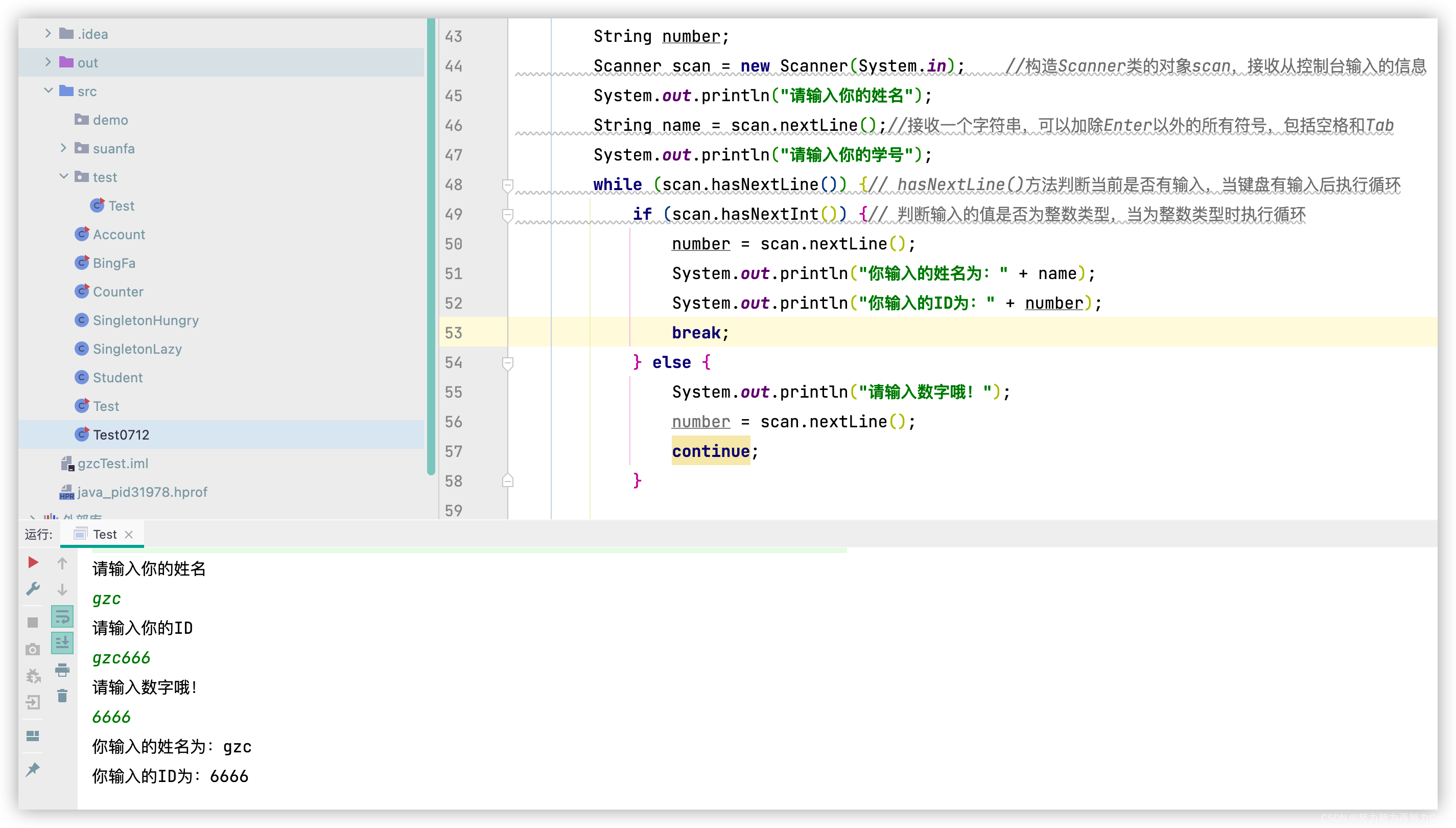
Task: Print the console output
Action: [x=62, y=670]
